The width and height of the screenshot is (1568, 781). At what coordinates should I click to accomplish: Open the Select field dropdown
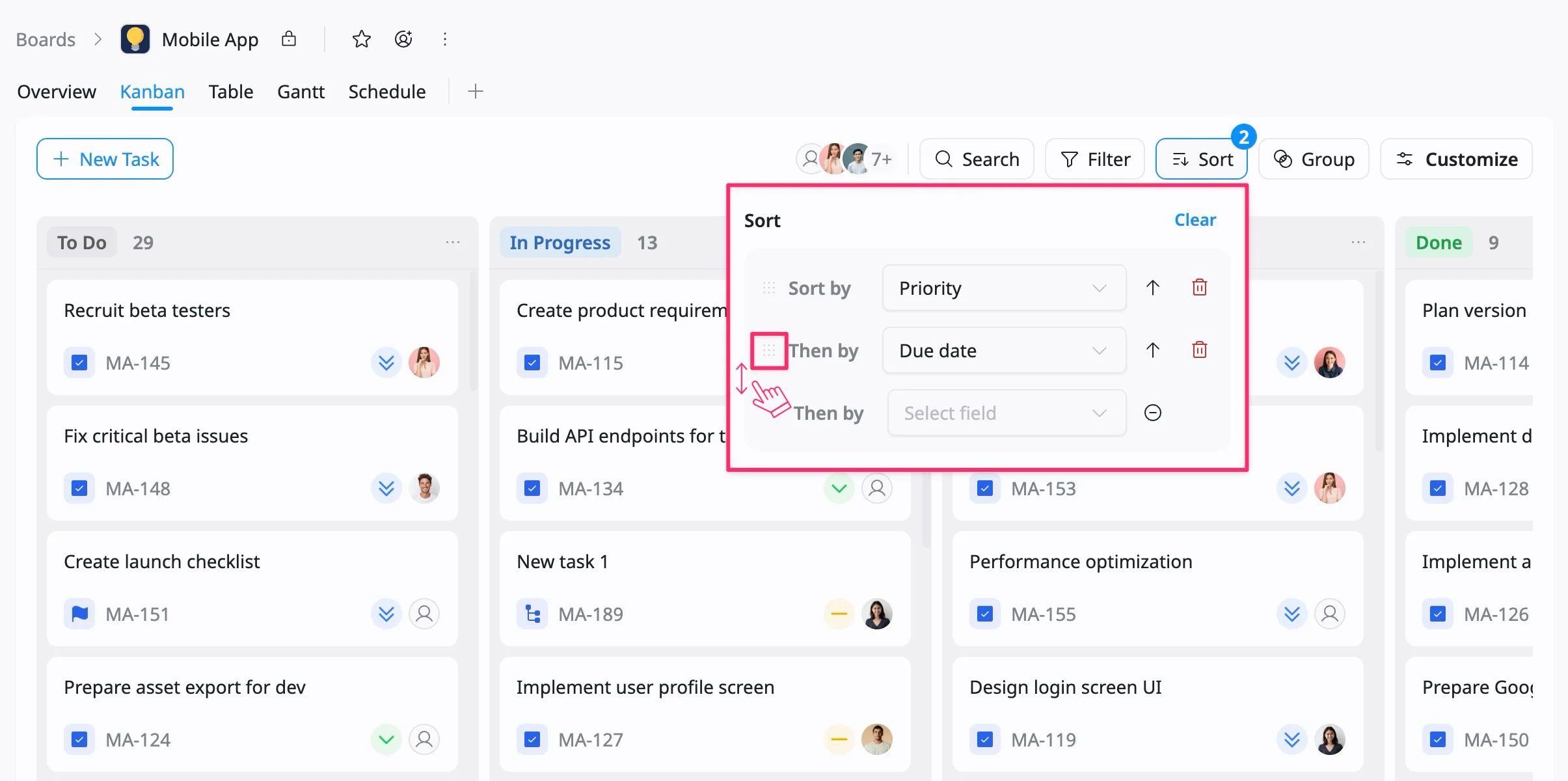[1007, 413]
